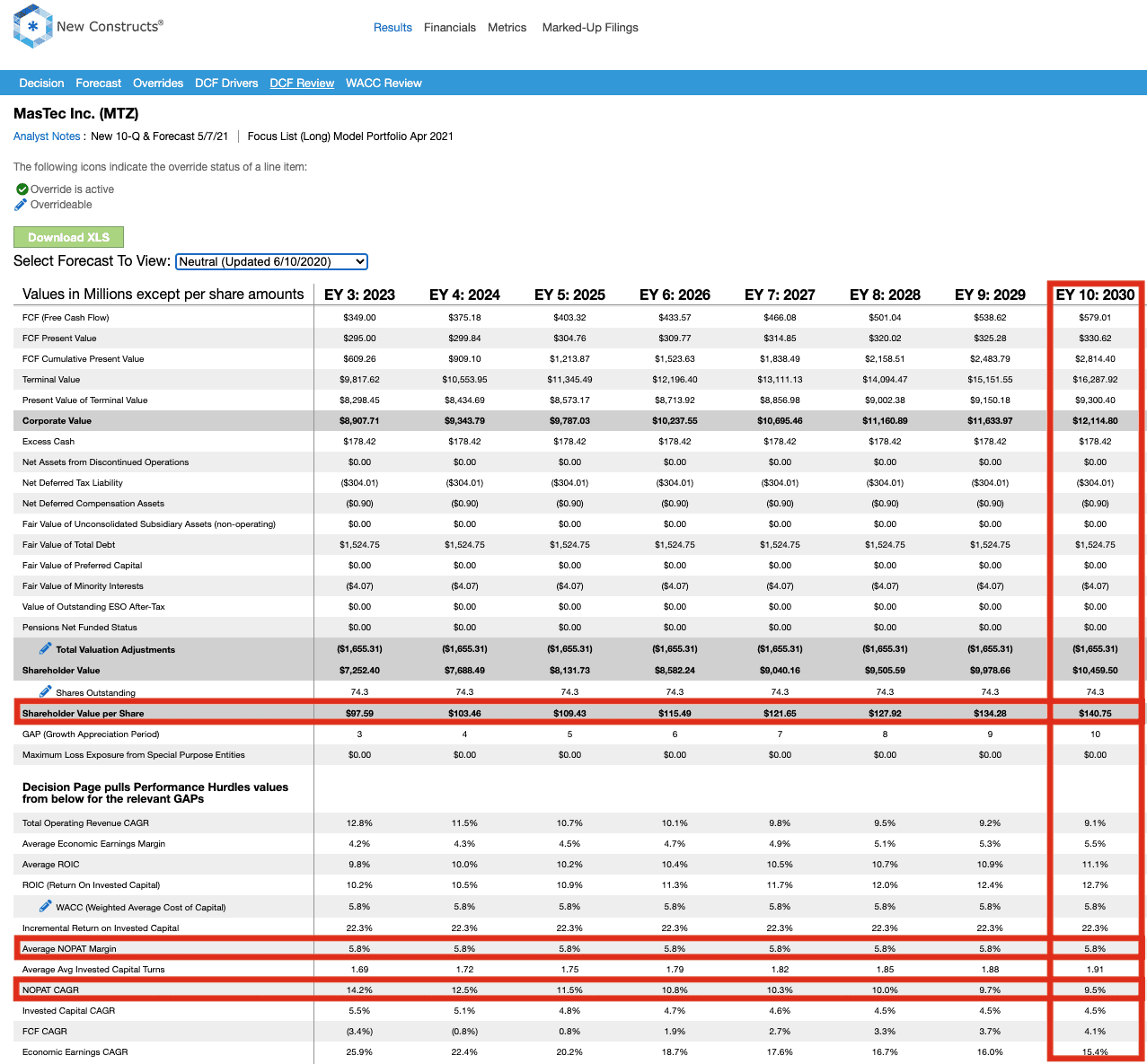Click the 14.2% NOPAT CAGR cell
Viewport: 1147px width, 1064px height.
coord(359,990)
